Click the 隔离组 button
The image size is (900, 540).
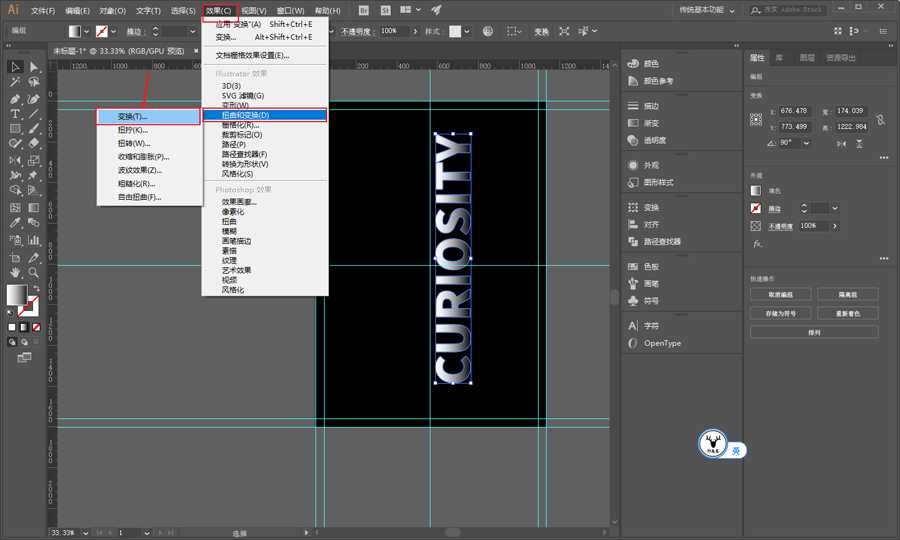click(x=847, y=295)
